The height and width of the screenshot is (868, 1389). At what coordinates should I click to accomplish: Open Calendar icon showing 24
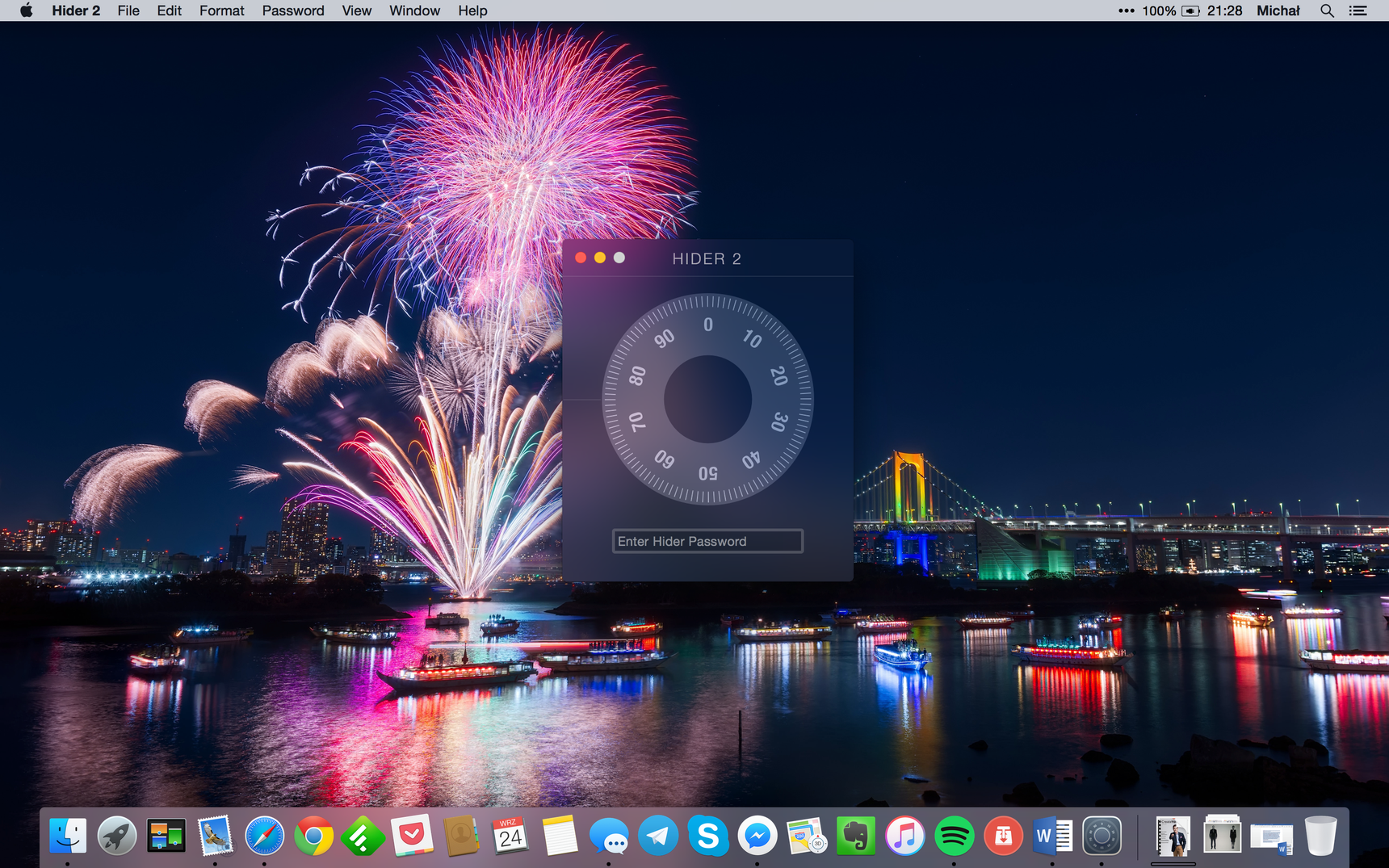[510, 837]
